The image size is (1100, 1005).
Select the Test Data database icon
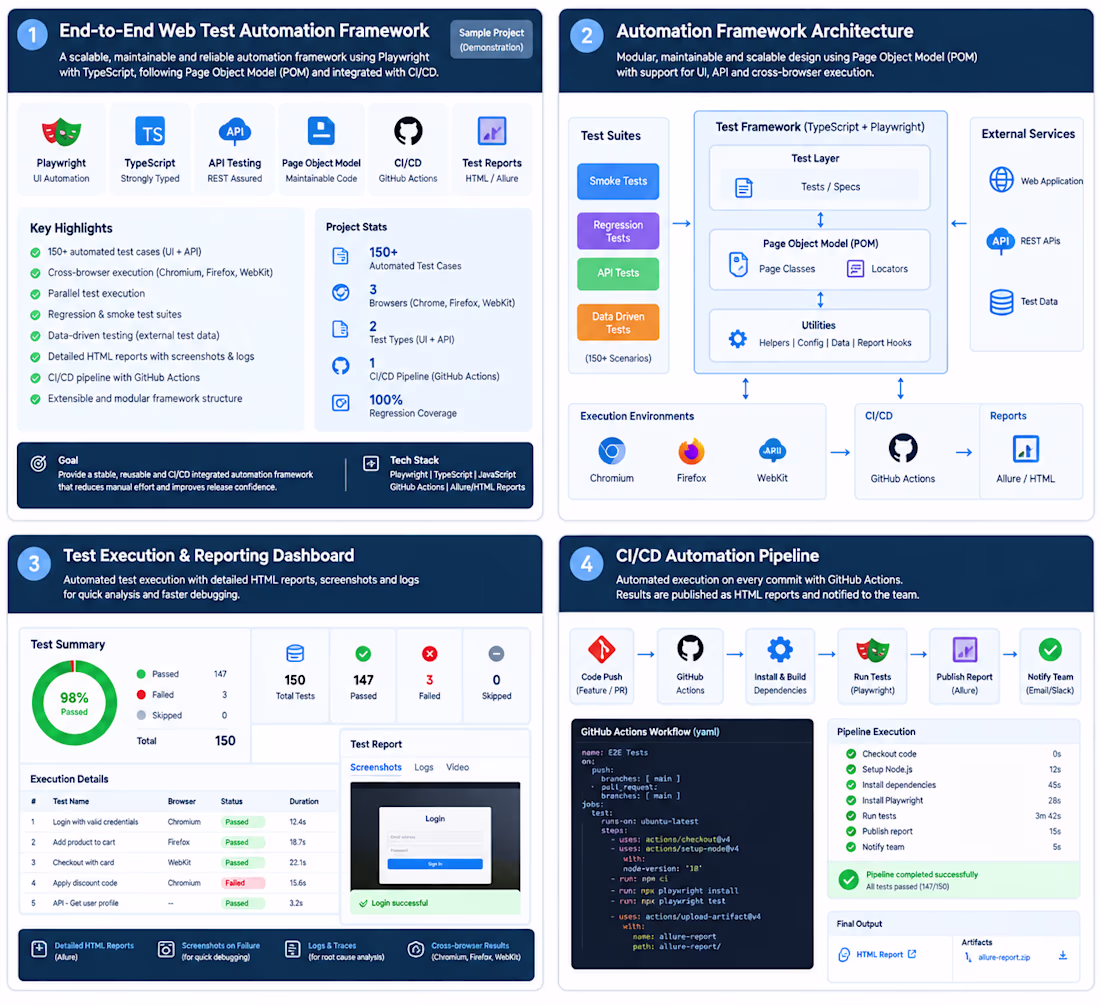(1001, 302)
